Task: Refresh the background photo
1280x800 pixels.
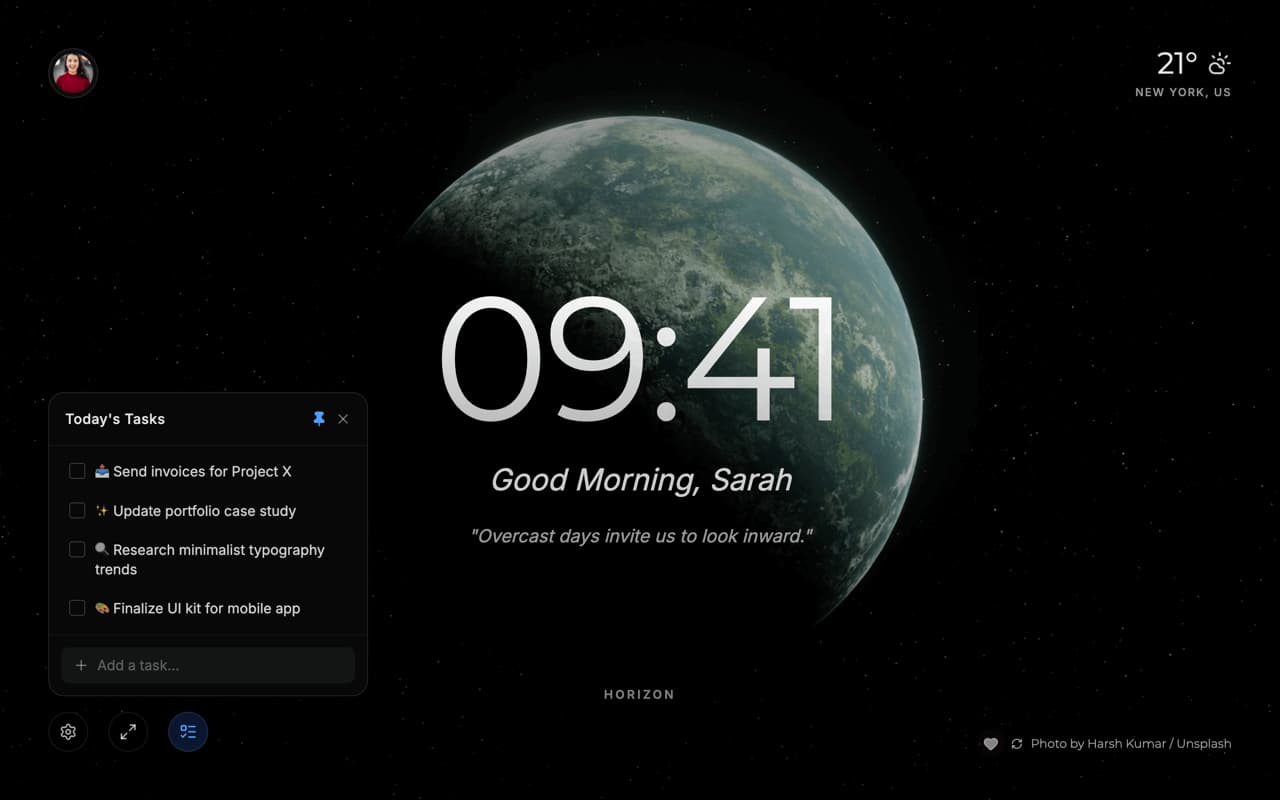Action: tap(1017, 744)
